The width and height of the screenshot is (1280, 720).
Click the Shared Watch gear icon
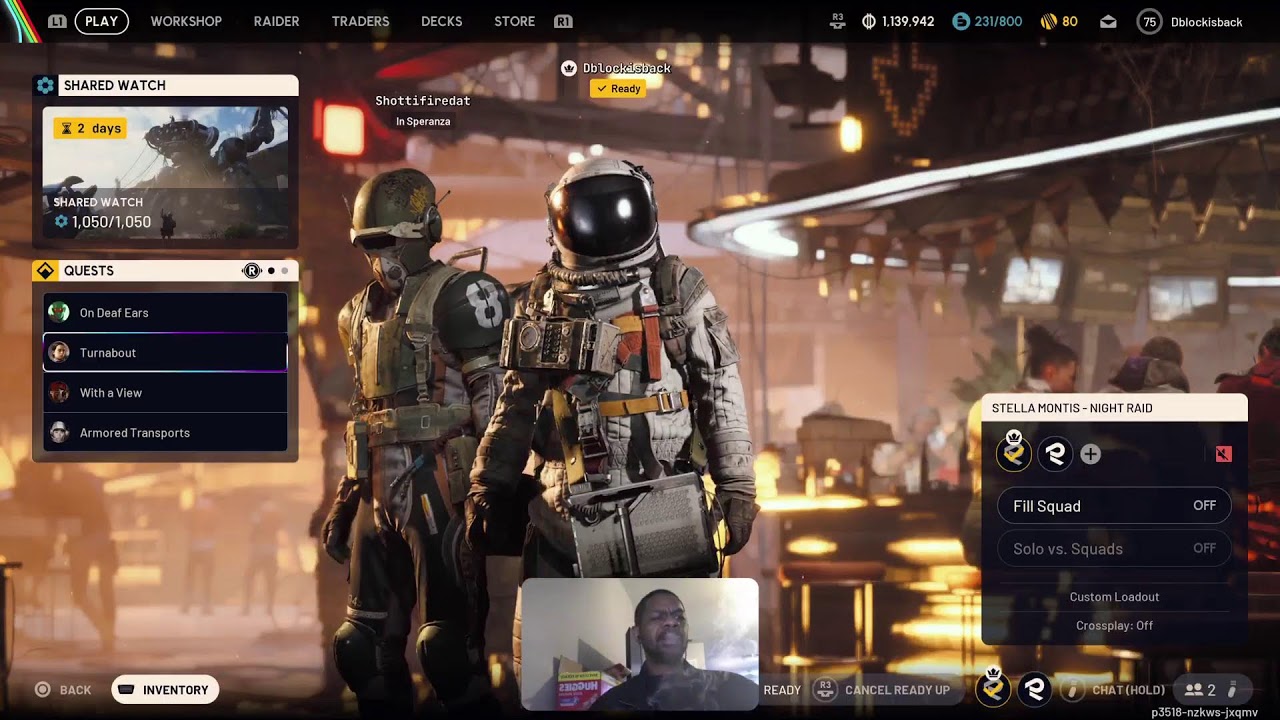[x=45, y=86]
